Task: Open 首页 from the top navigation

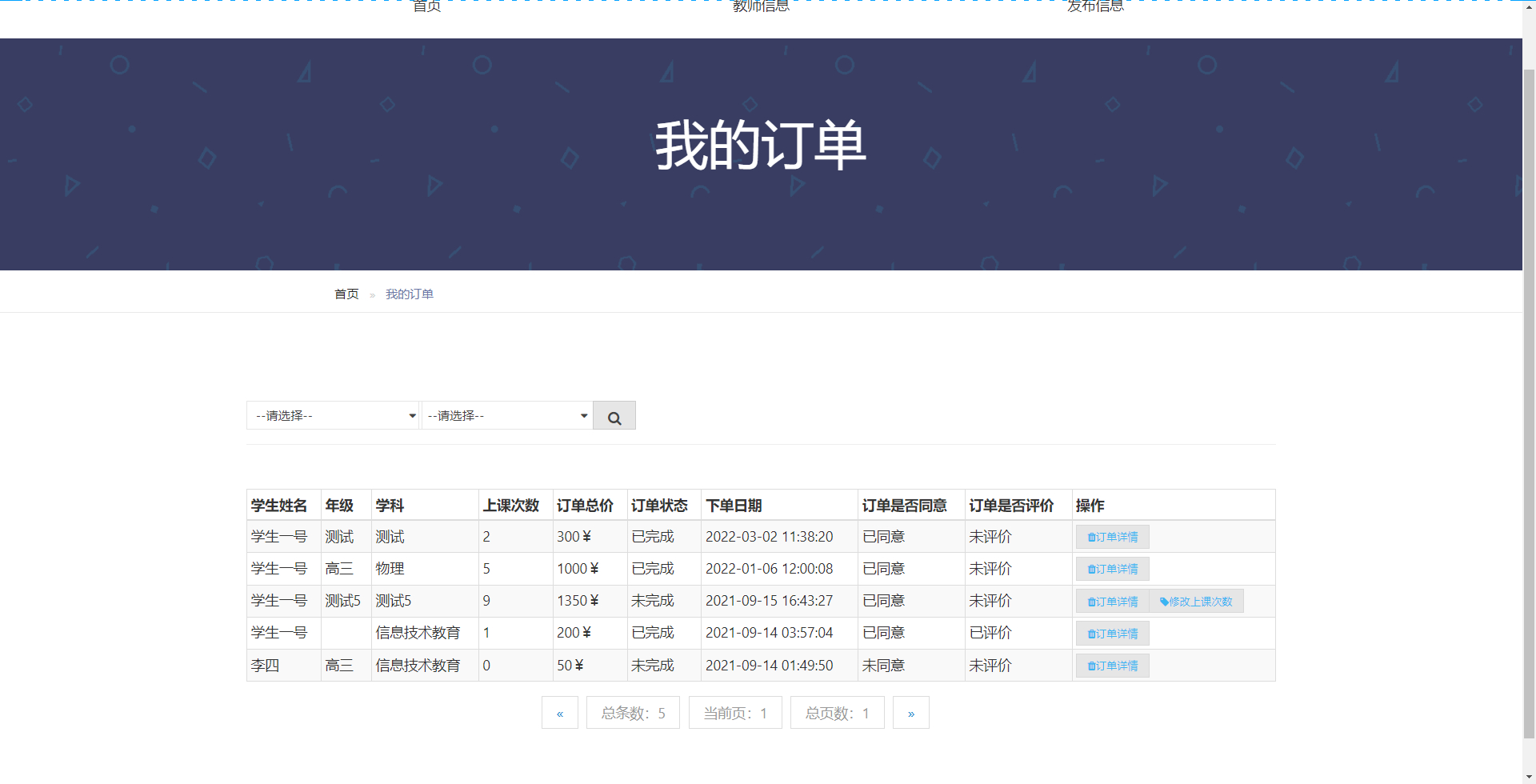Action: (x=425, y=6)
